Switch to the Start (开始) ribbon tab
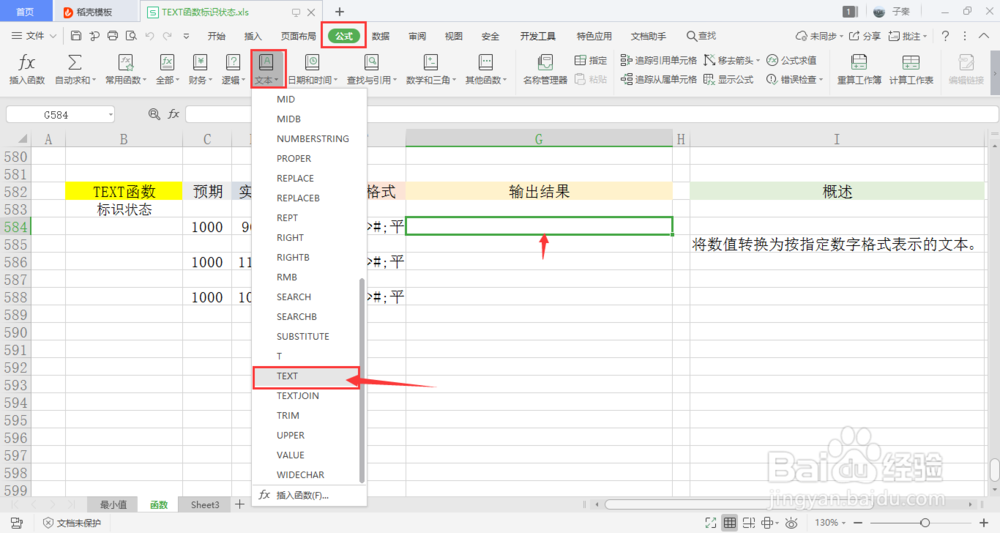 (216, 36)
